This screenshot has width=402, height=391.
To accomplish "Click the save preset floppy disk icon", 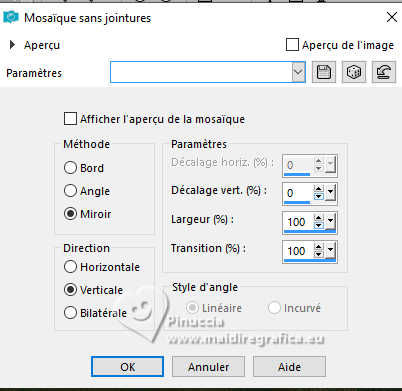I will pyautogui.click(x=323, y=72).
